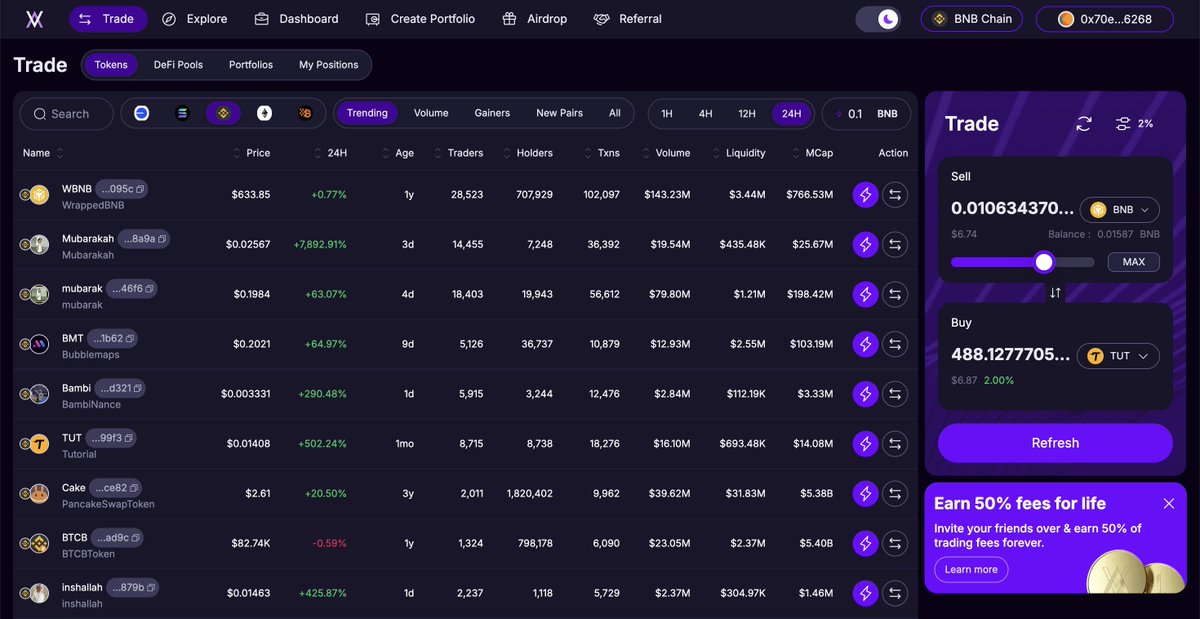Copy TUT contract address ...99f3
Viewport: 1200px width, 619px height.
click(130, 438)
